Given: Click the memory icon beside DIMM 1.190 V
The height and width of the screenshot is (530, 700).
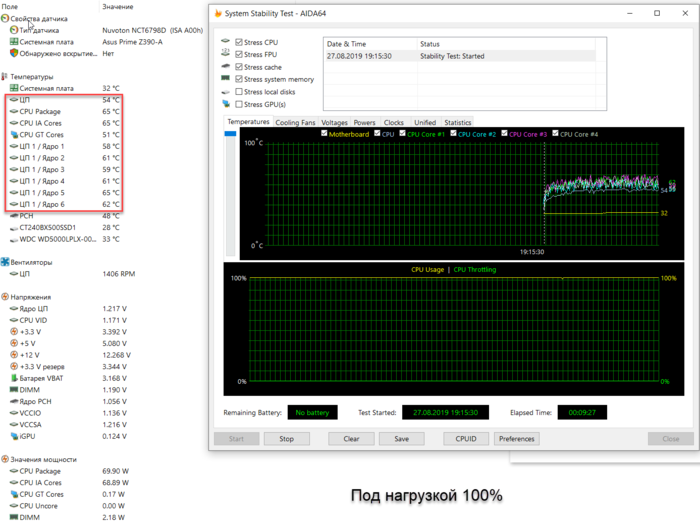Looking at the screenshot, I should point(14,389).
